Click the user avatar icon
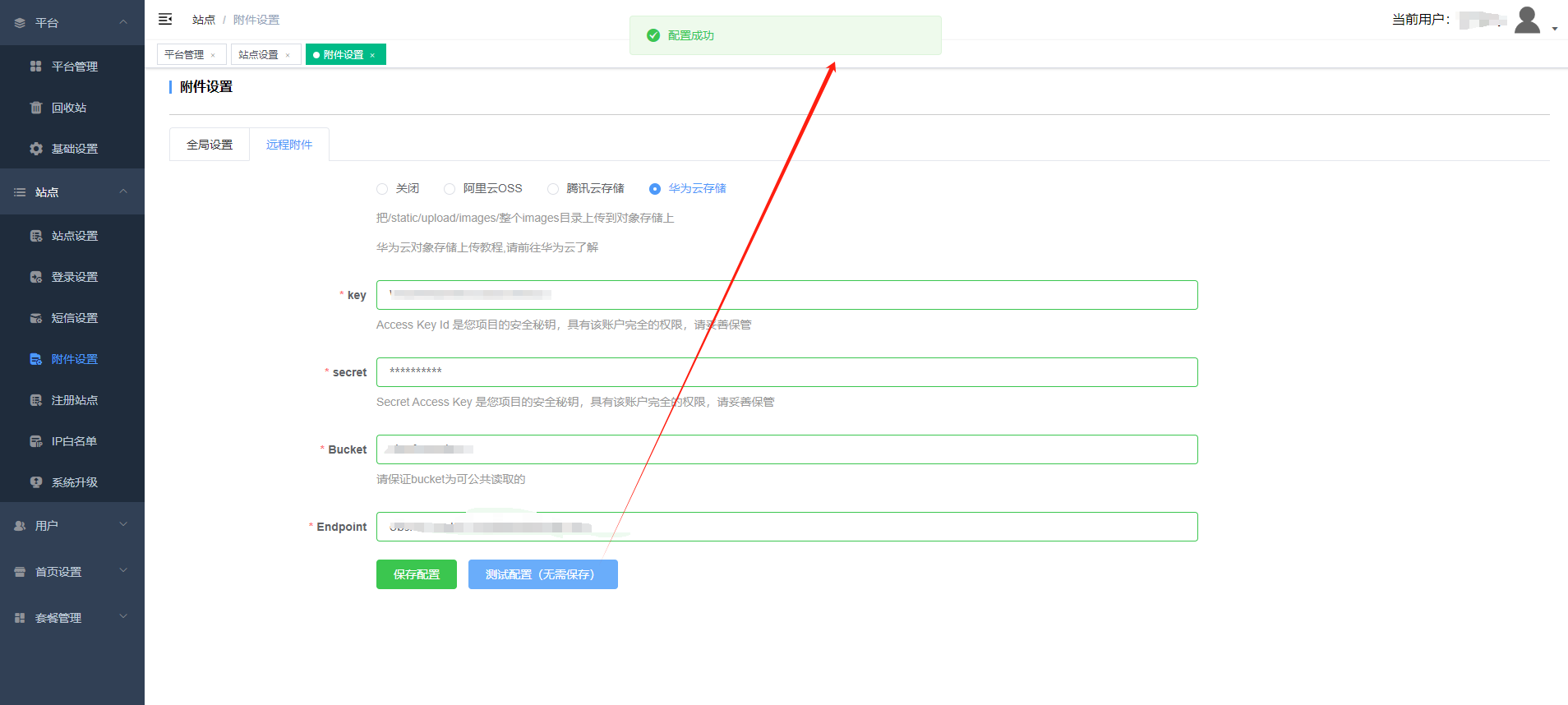Screen dimensions: 1568x705 point(1527,20)
